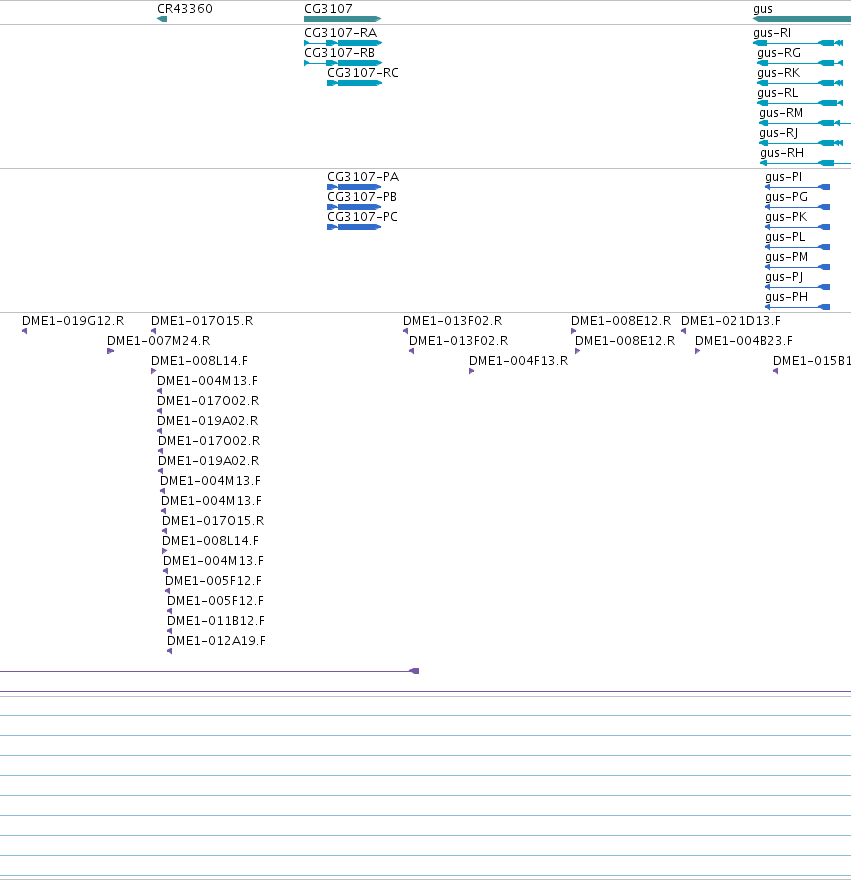Select the DME1-007M24.R feature

pyautogui.click(x=111, y=351)
